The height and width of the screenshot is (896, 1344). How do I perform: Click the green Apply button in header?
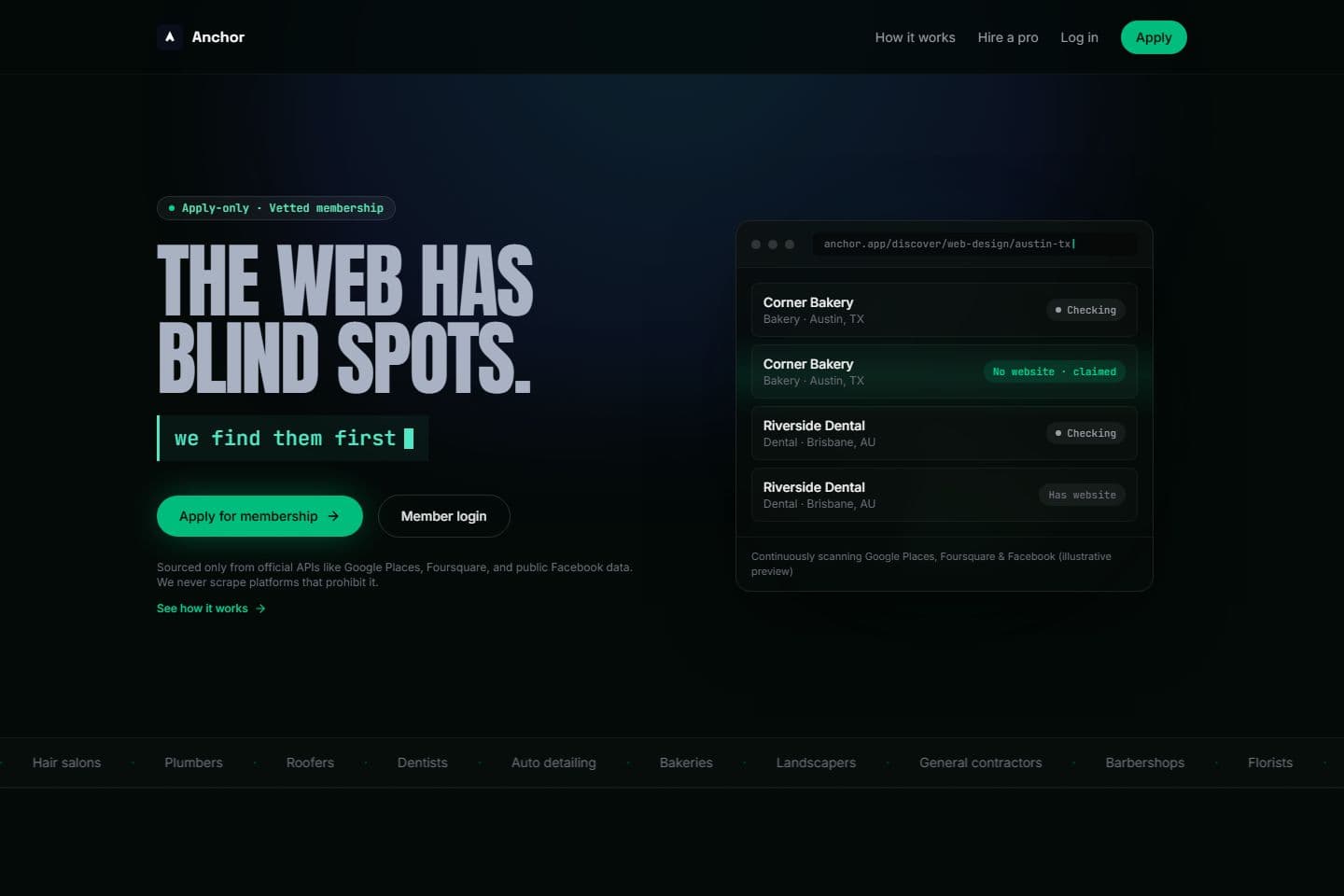[x=1154, y=37]
